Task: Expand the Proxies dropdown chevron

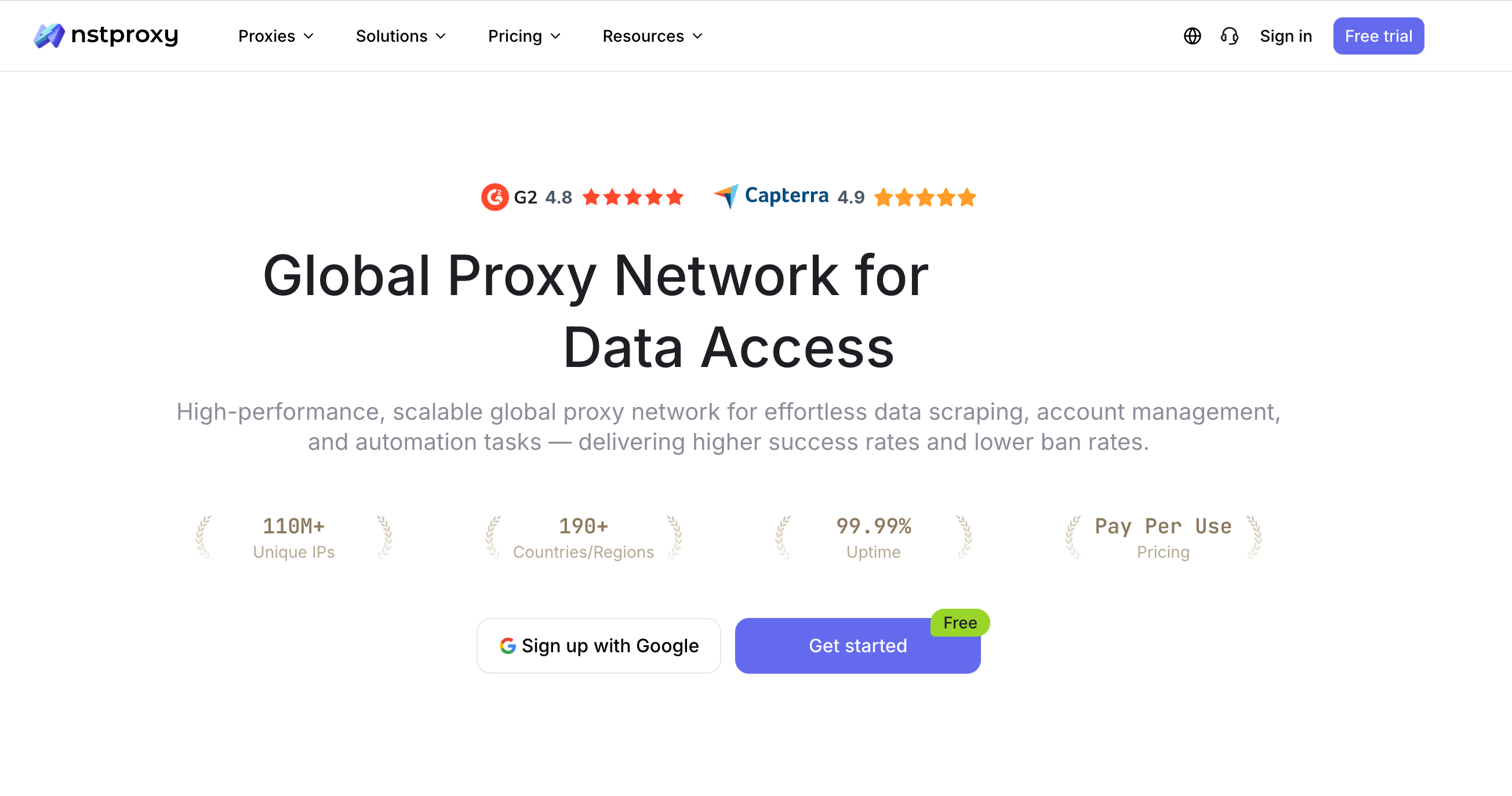Action: (309, 37)
